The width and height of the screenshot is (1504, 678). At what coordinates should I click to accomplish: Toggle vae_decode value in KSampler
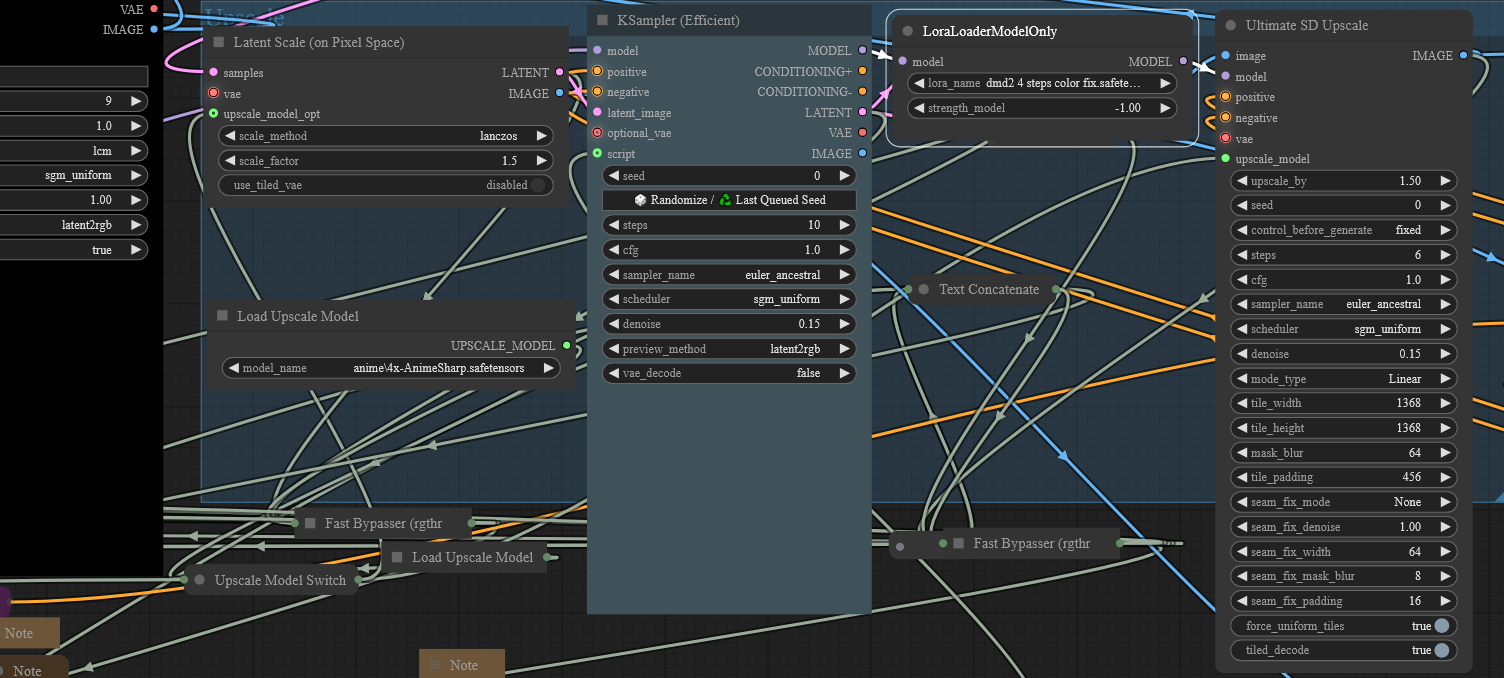[x=729, y=373]
